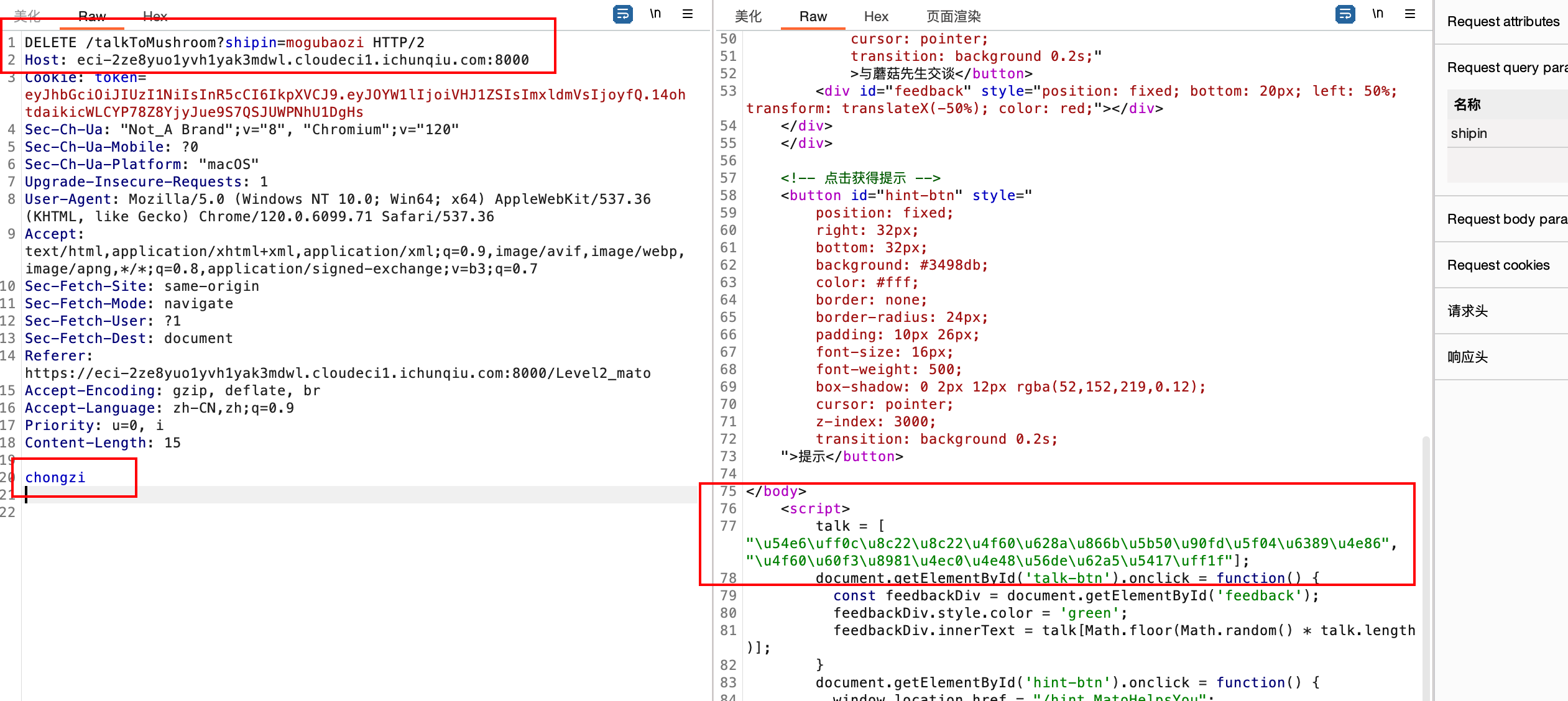Open Hex tab in response pane
This screenshot has height=701, width=1568.
tap(876, 16)
